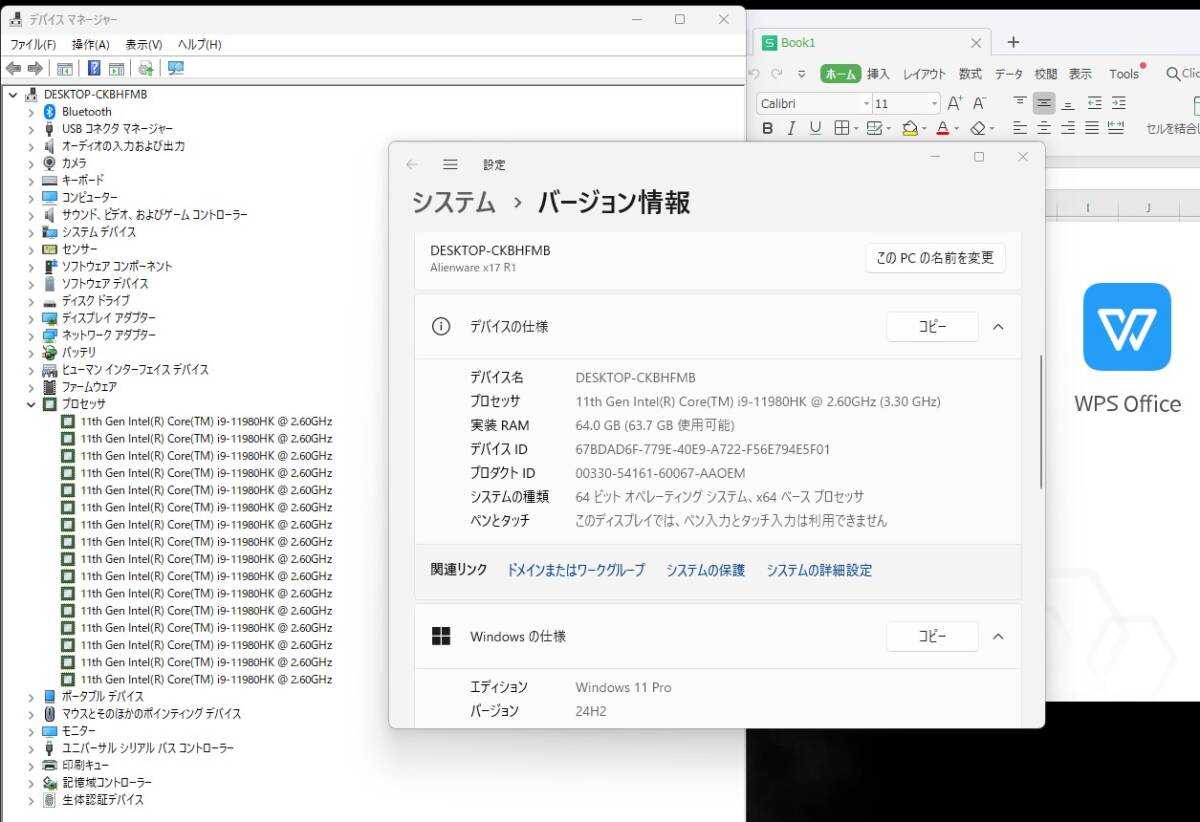1200x822 pixels.
Task: Collapse the DESKTOP-CKBHFMB root node
Action: click(x=13, y=94)
